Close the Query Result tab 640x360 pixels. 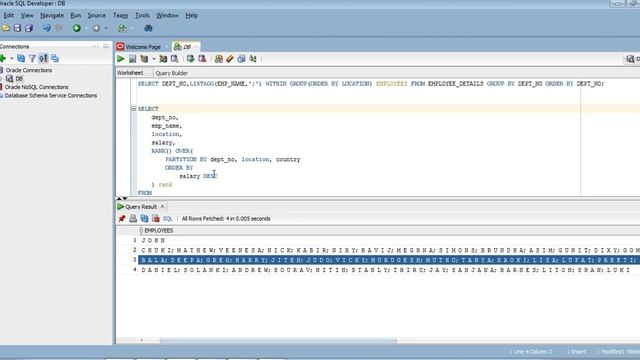[x=162, y=207]
